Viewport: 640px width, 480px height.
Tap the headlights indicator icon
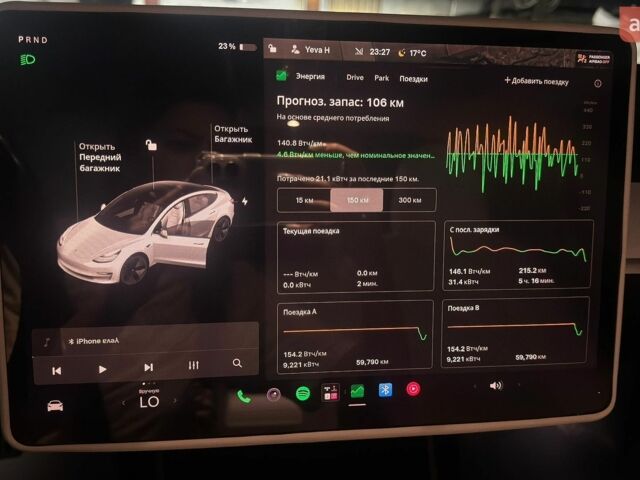coord(28,60)
